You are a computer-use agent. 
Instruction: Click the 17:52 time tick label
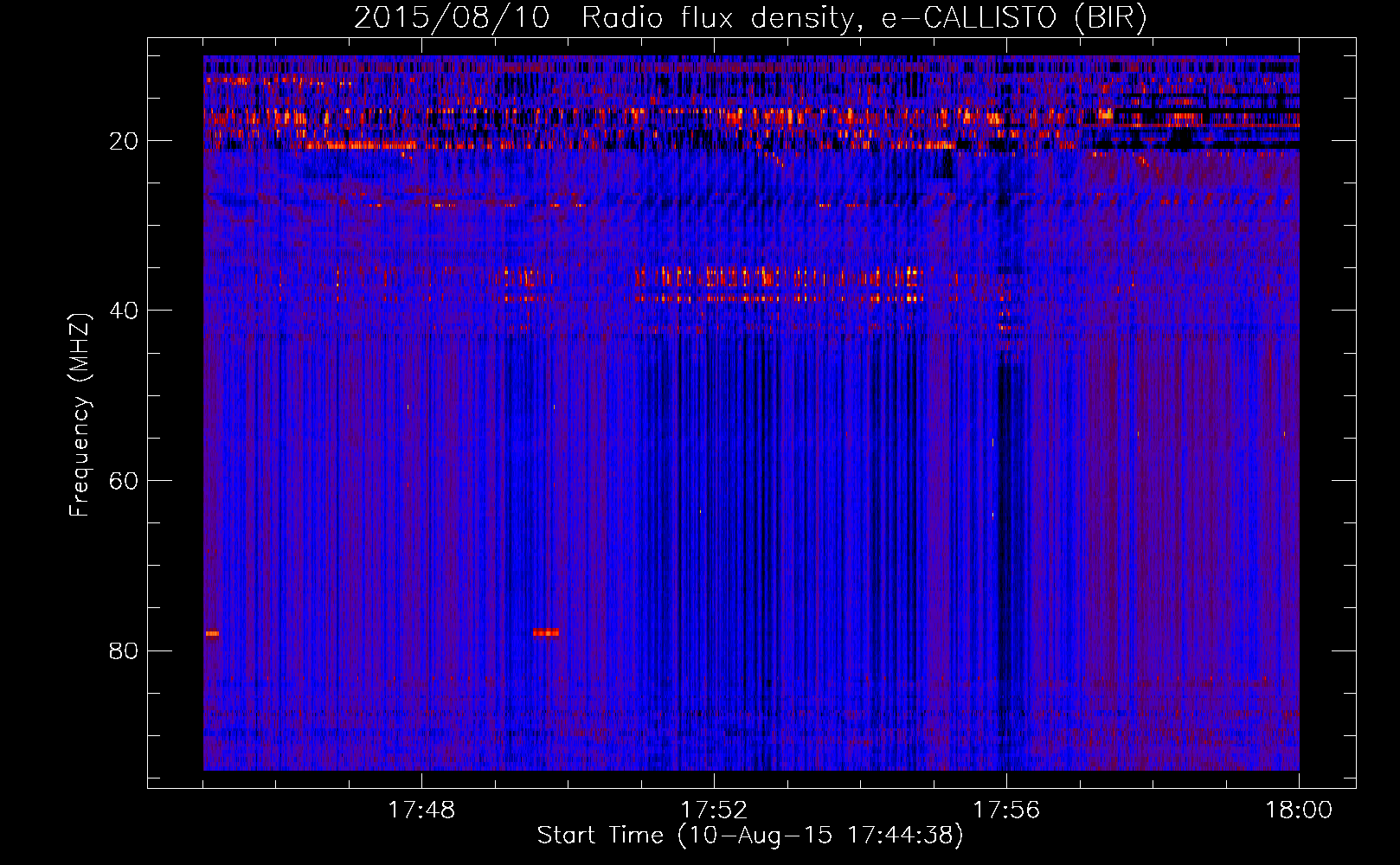click(x=714, y=811)
